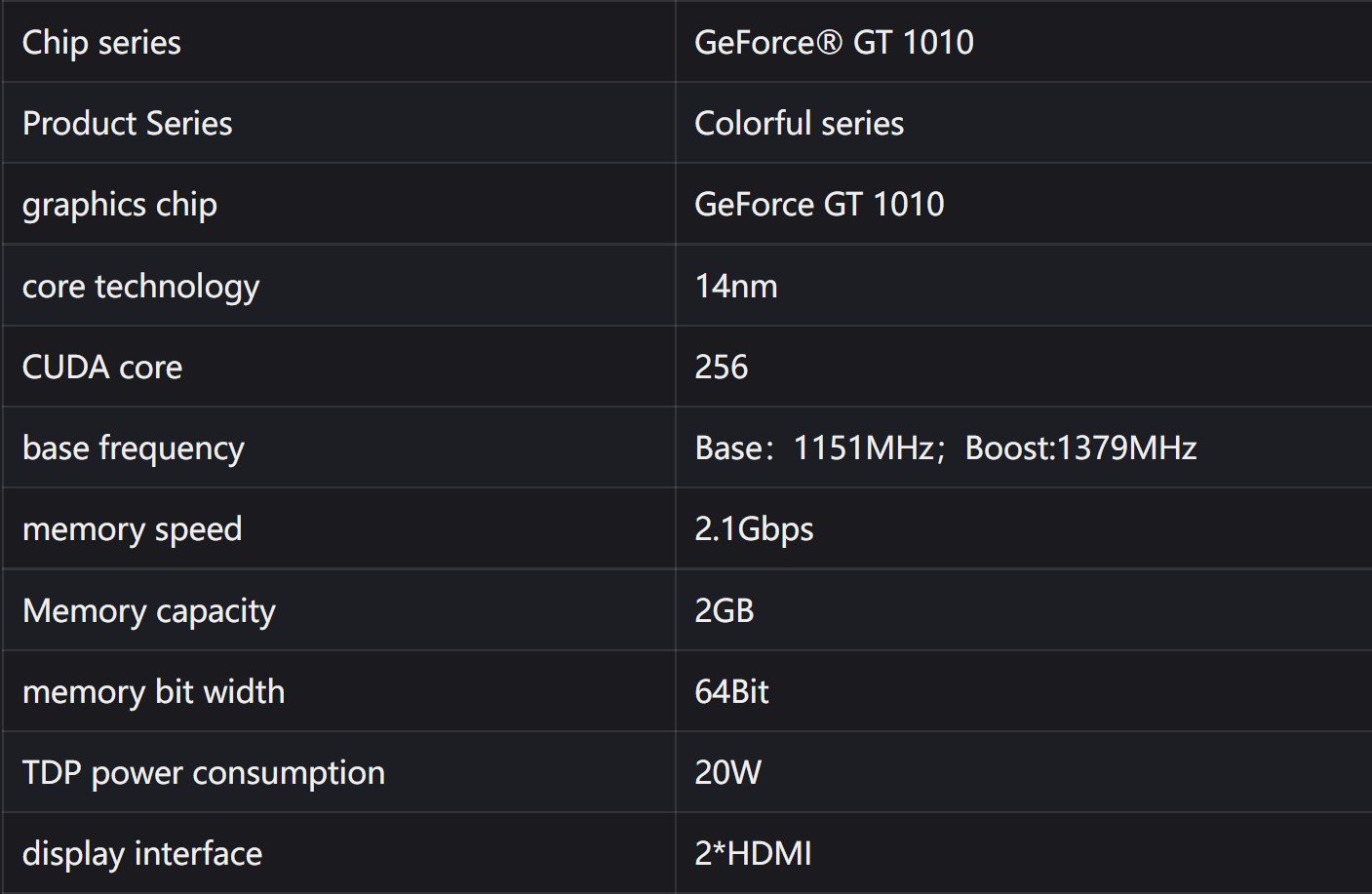Select the "2.1Gbps" value
The image size is (1372, 894).
(754, 529)
